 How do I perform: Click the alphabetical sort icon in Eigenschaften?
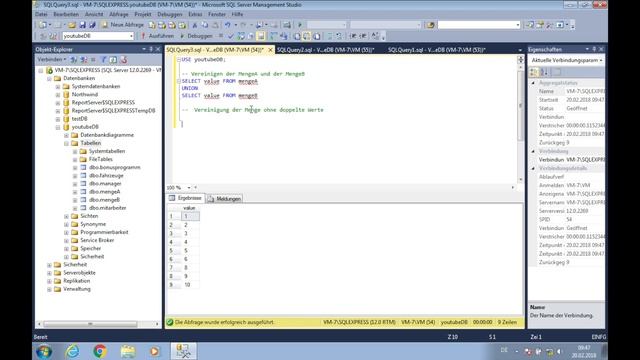544,72
